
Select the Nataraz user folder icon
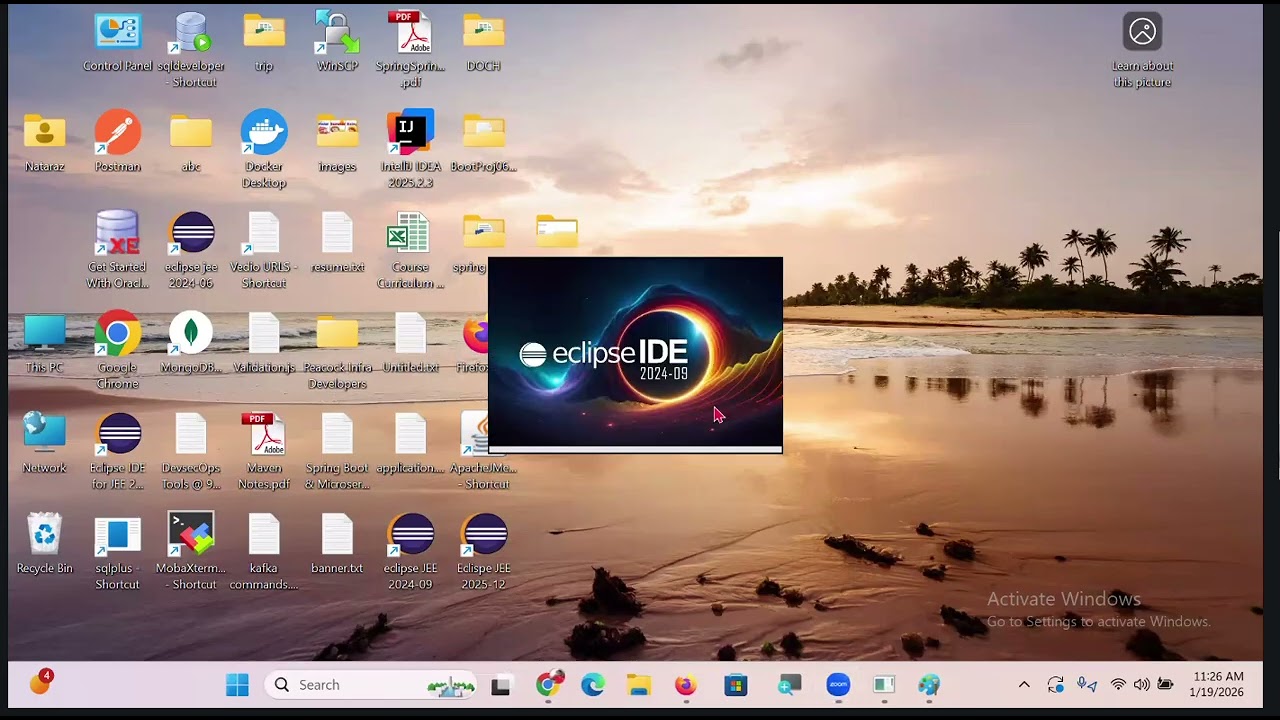tap(44, 142)
